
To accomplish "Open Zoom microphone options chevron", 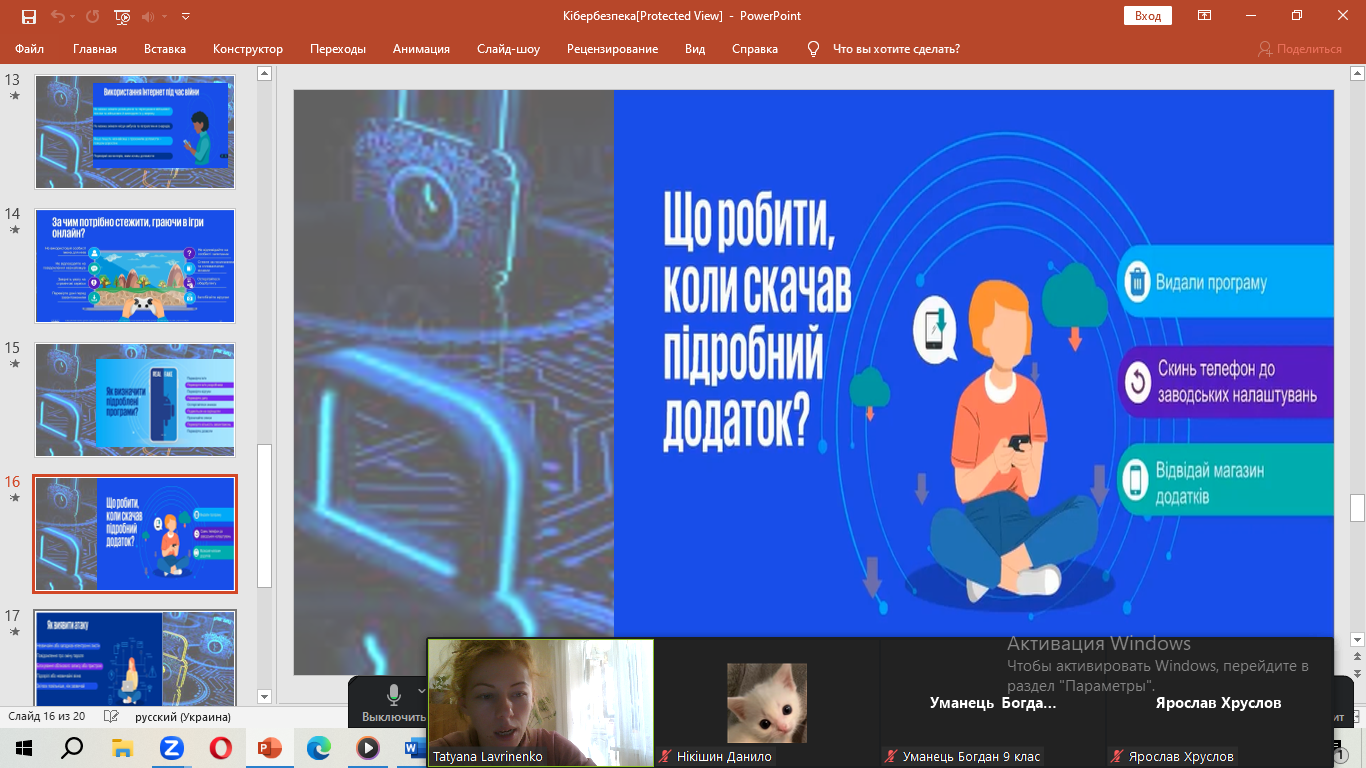I will click(422, 691).
